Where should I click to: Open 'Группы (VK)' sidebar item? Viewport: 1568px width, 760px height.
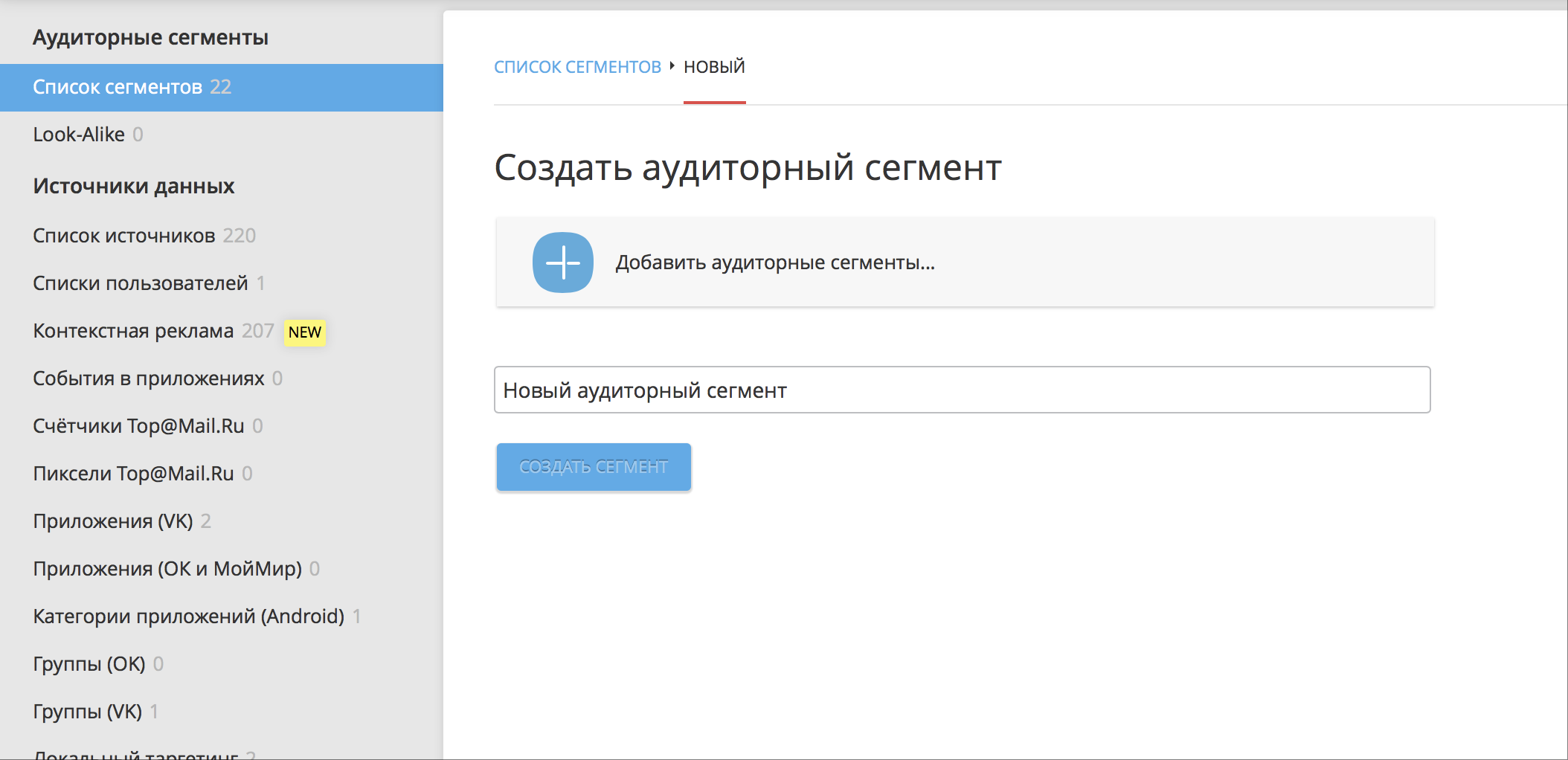87,712
